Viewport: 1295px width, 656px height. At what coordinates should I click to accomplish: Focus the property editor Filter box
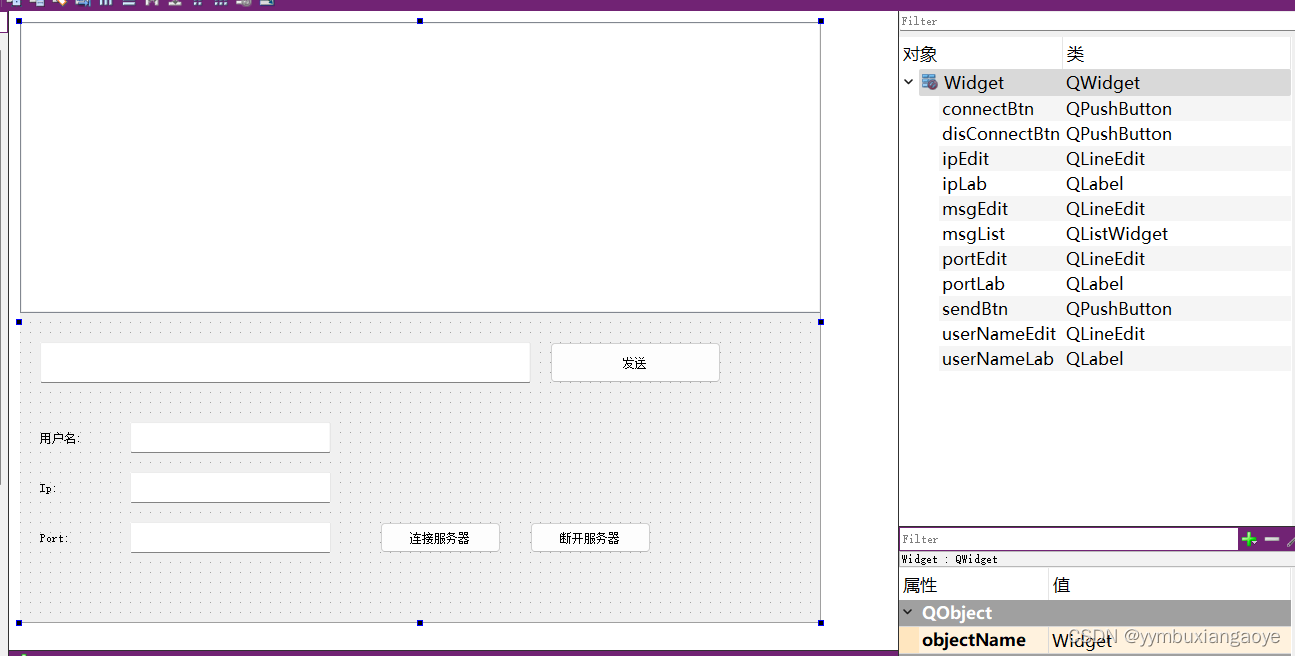(x=1068, y=539)
